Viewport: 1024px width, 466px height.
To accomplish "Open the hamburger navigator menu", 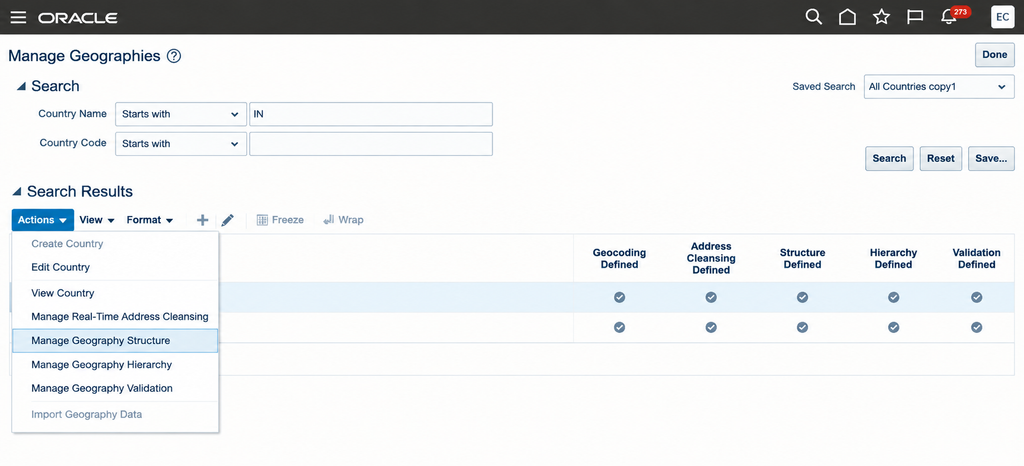I will pos(18,17).
